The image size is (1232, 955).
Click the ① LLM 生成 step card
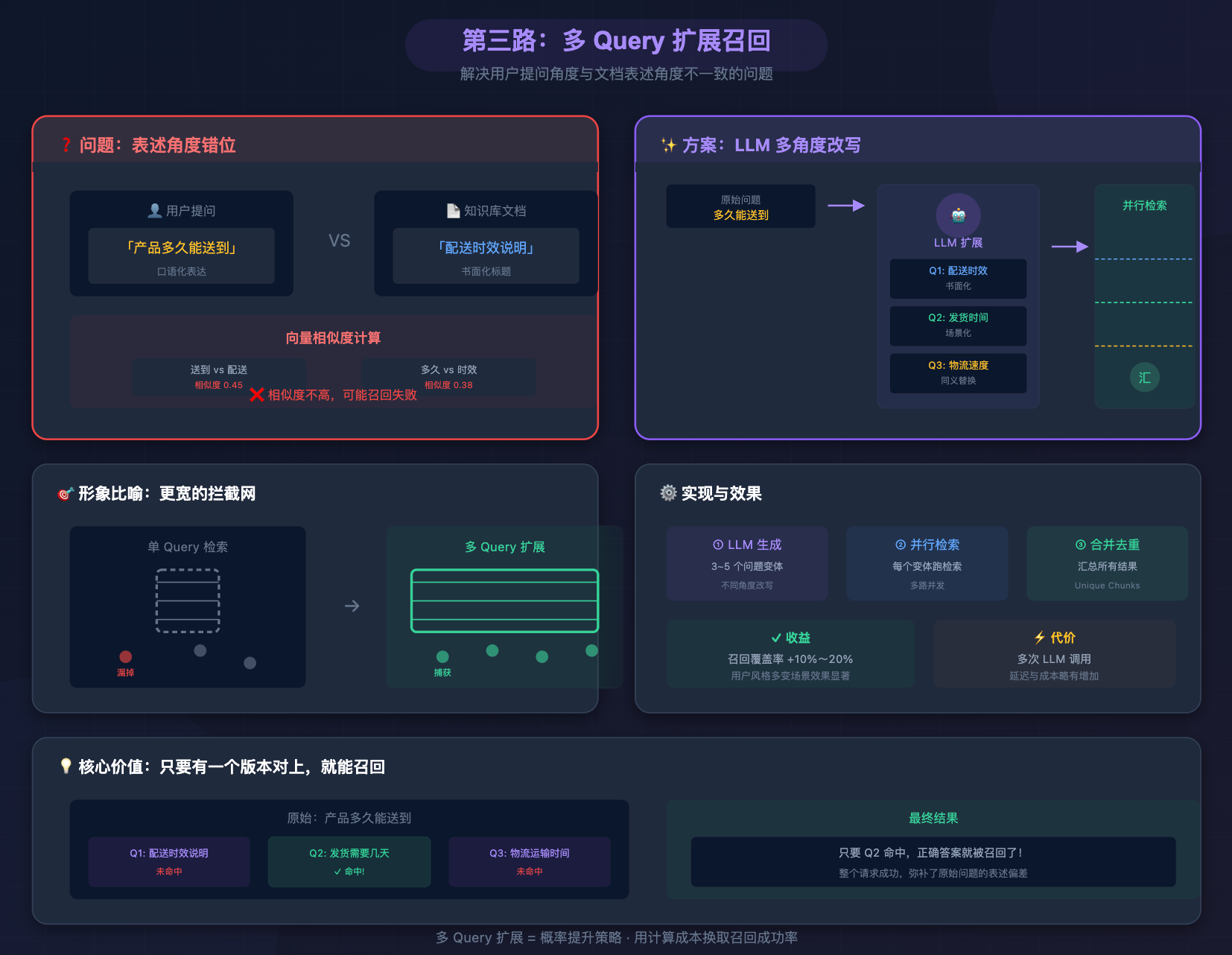pos(746,564)
